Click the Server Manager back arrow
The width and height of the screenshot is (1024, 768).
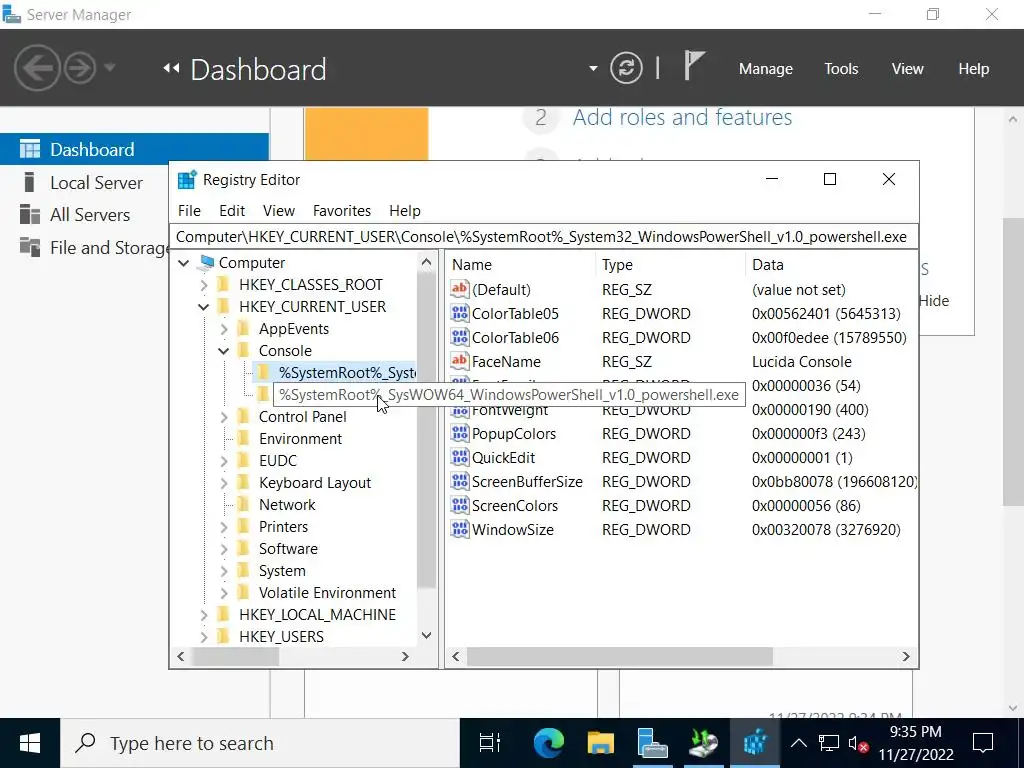pos(37,68)
